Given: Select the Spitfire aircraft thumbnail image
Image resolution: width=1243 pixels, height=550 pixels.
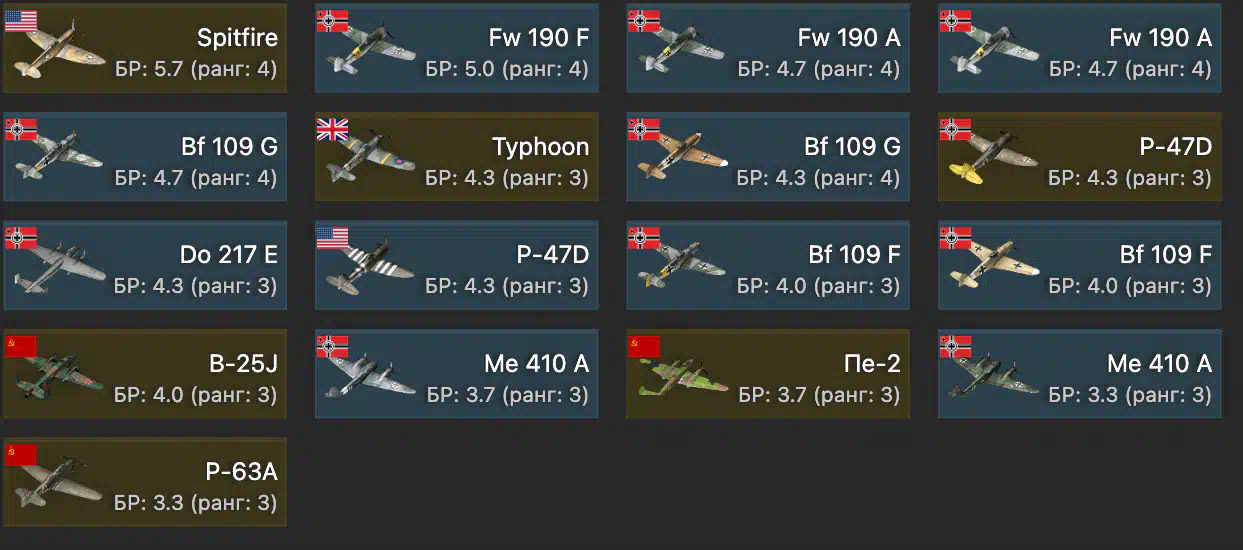Looking at the screenshot, I should click(x=59, y=52).
